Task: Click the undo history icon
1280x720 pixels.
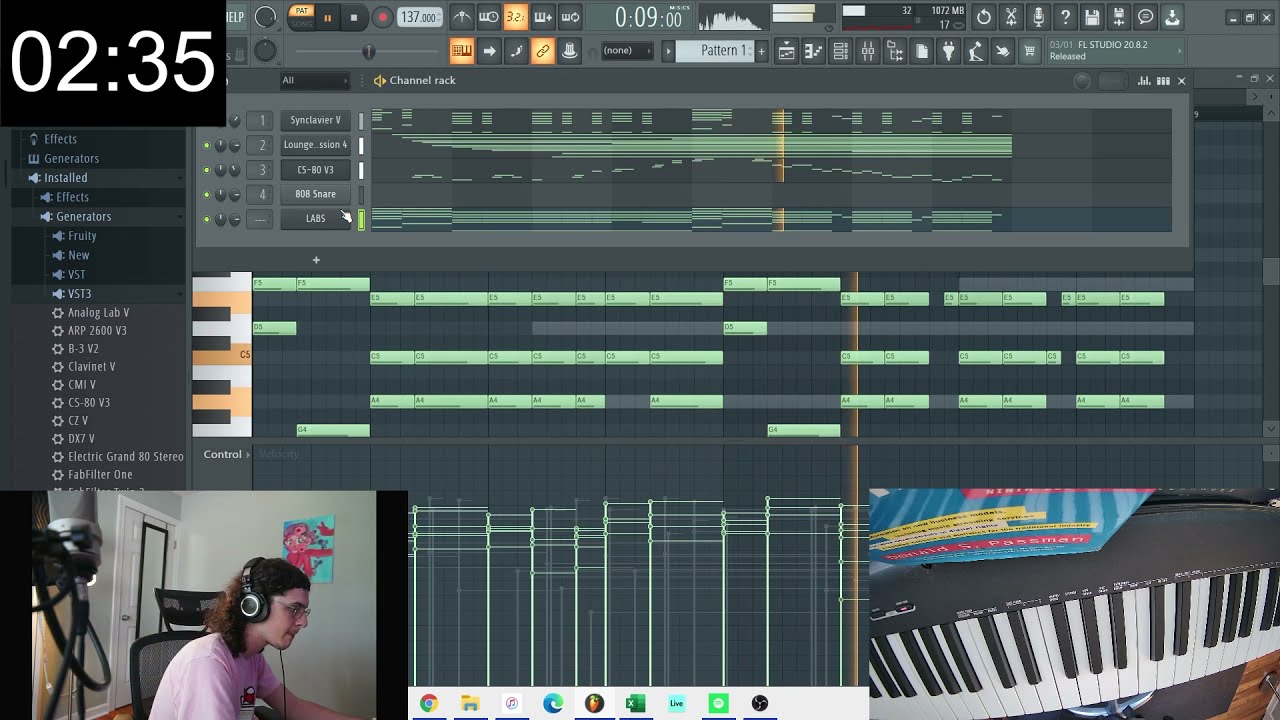Action: coord(984,17)
